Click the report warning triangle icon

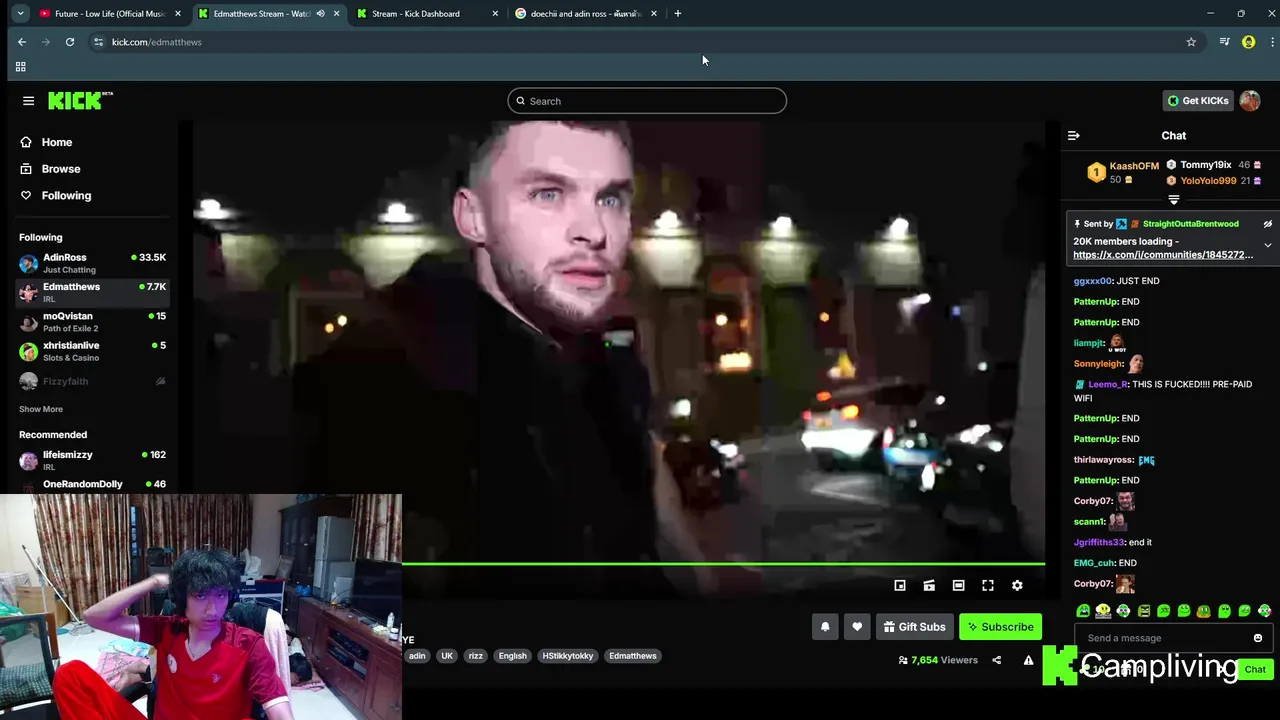coord(1028,660)
